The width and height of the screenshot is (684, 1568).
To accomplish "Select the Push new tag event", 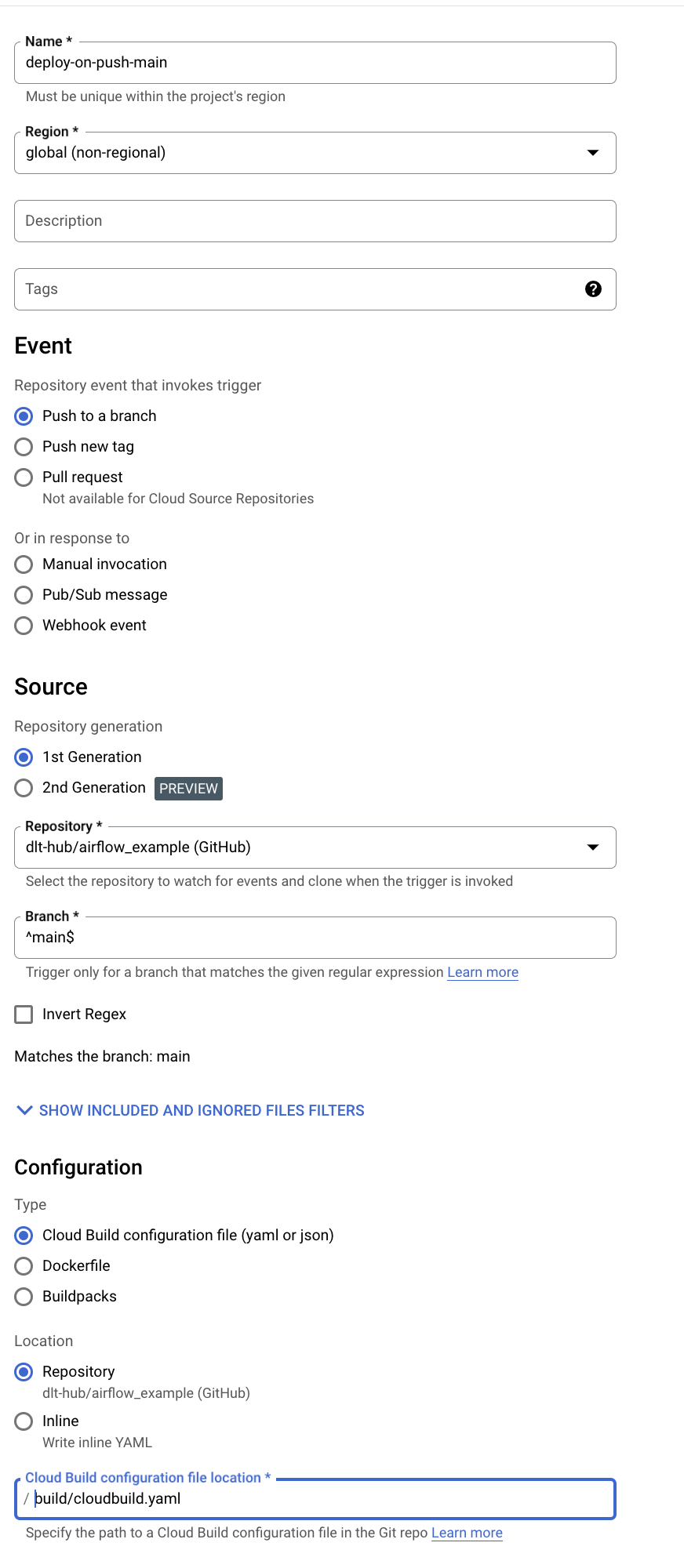I will [24, 447].
